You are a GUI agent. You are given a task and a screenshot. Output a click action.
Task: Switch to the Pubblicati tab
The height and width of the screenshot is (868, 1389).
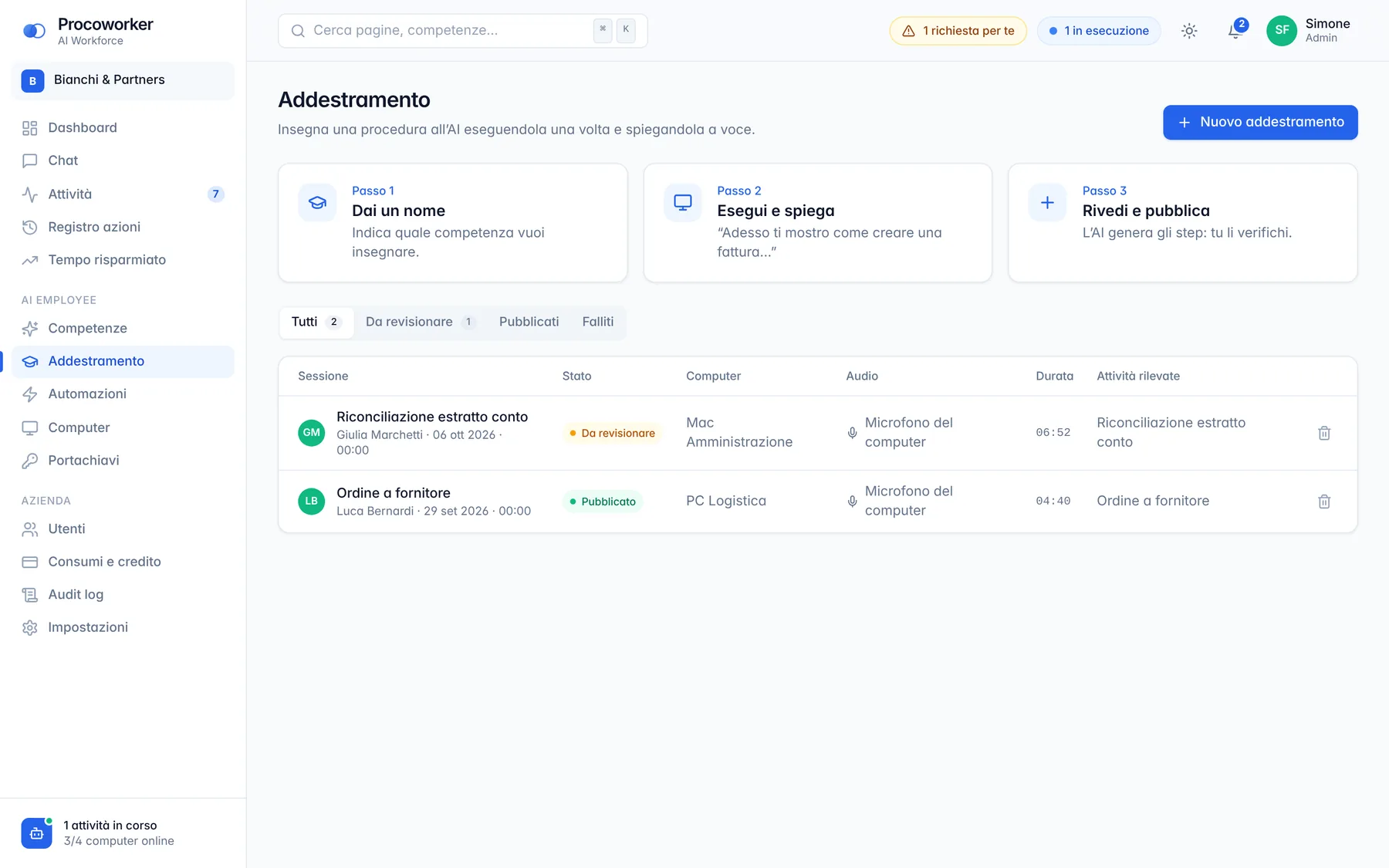(529, 323)
